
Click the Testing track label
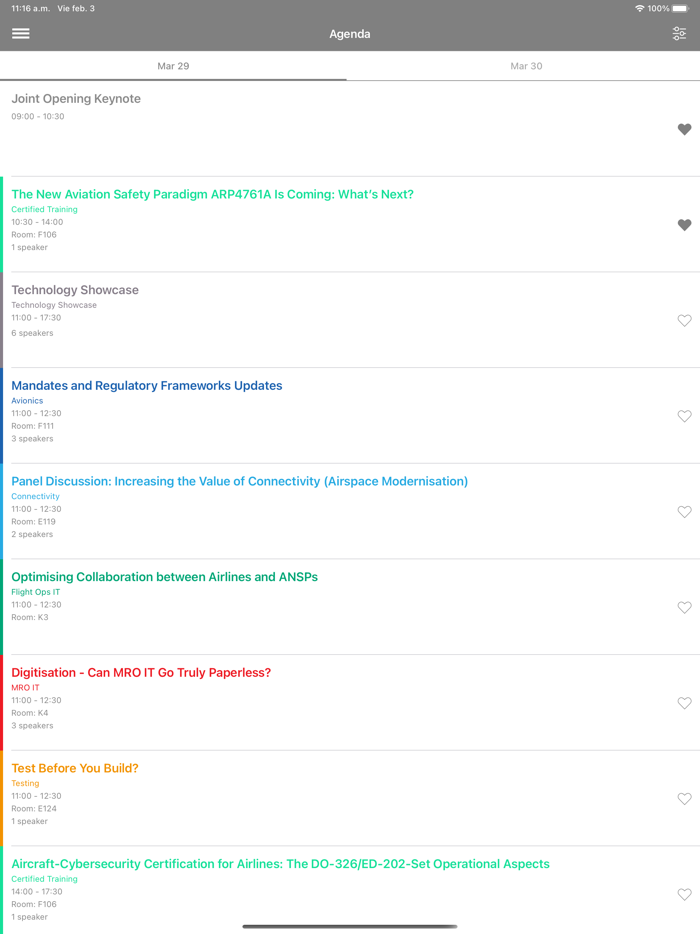tap(25, 783)
